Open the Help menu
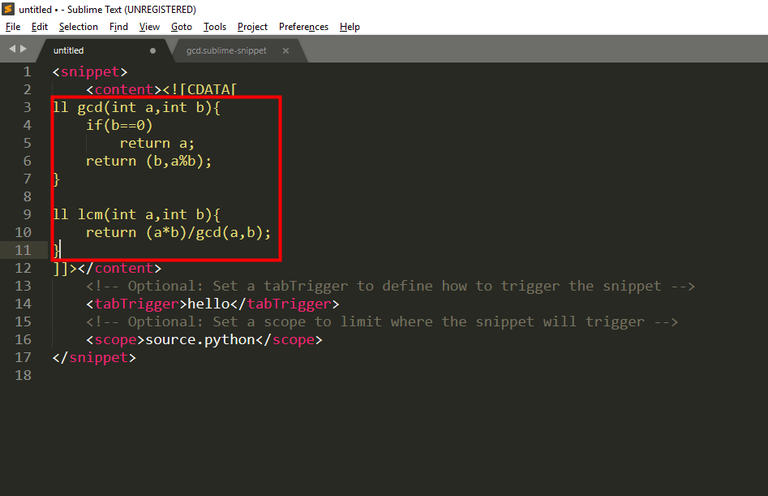768x496 pixels. pyautogui.click(x=350, y=27)
